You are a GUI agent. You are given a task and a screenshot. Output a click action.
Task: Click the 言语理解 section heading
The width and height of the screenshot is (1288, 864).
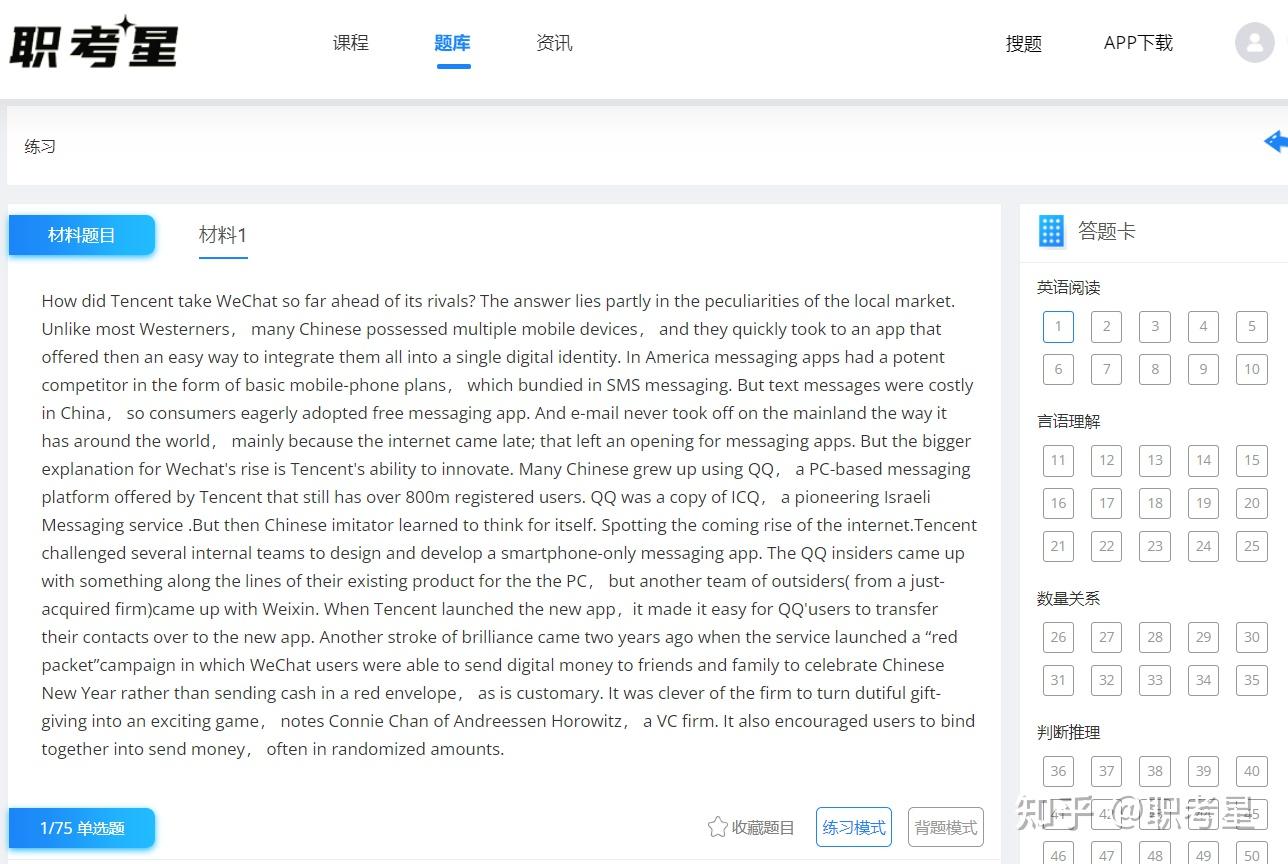(1069, 422)
